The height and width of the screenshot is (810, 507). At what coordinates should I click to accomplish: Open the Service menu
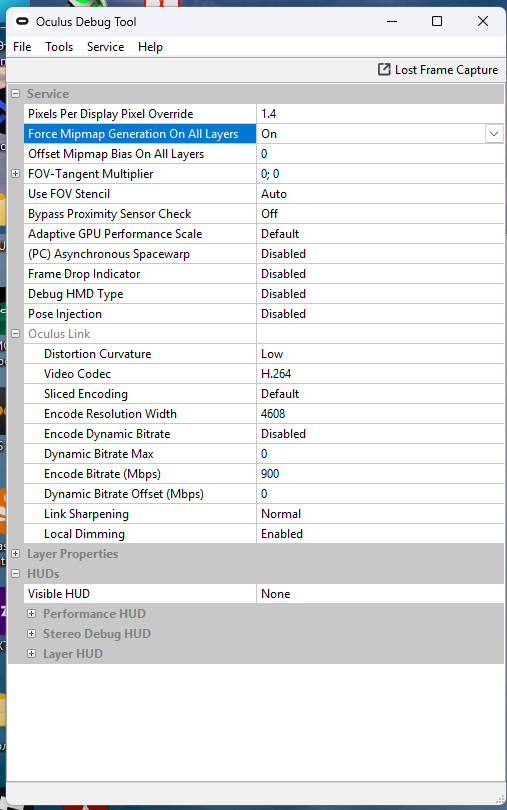[x=105, y=47]
